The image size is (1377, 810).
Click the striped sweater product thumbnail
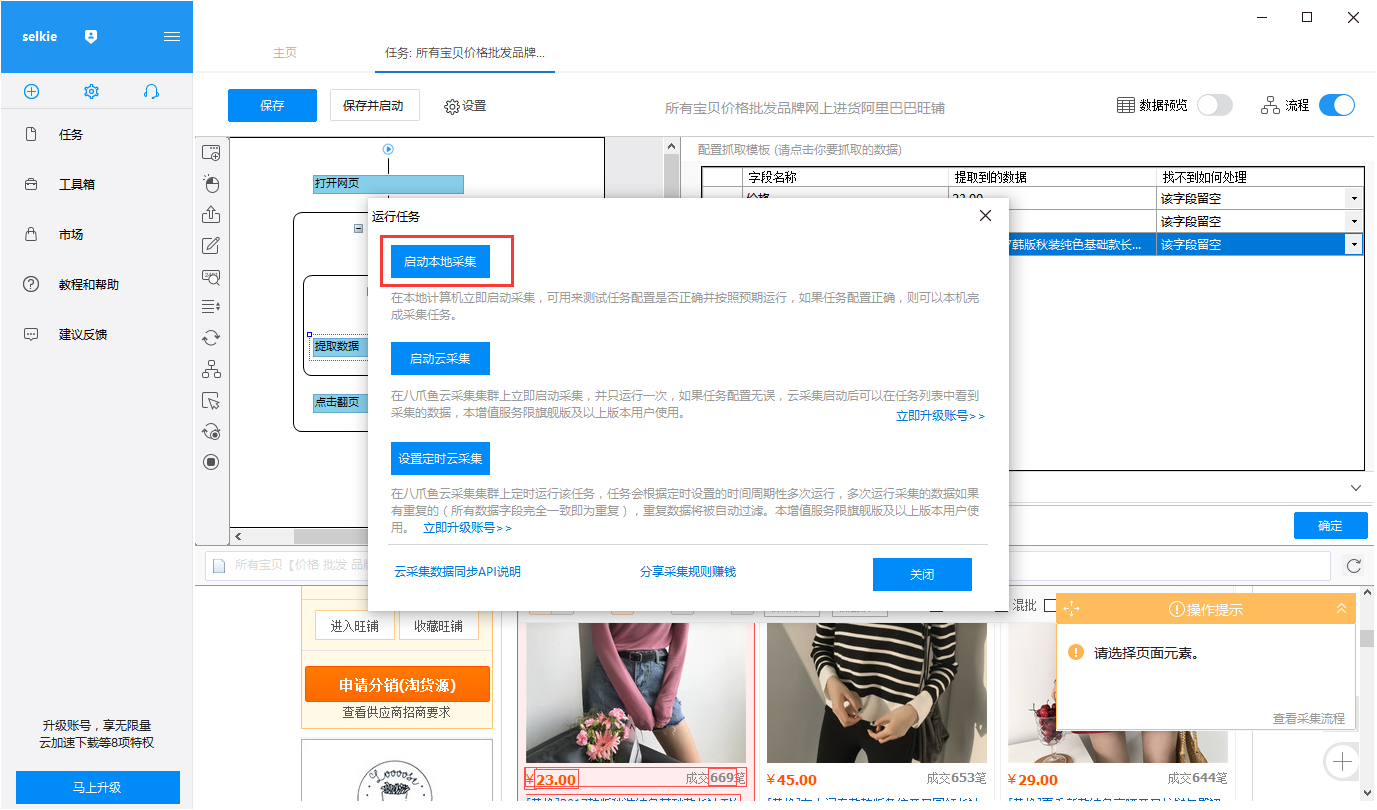[877, 692]
